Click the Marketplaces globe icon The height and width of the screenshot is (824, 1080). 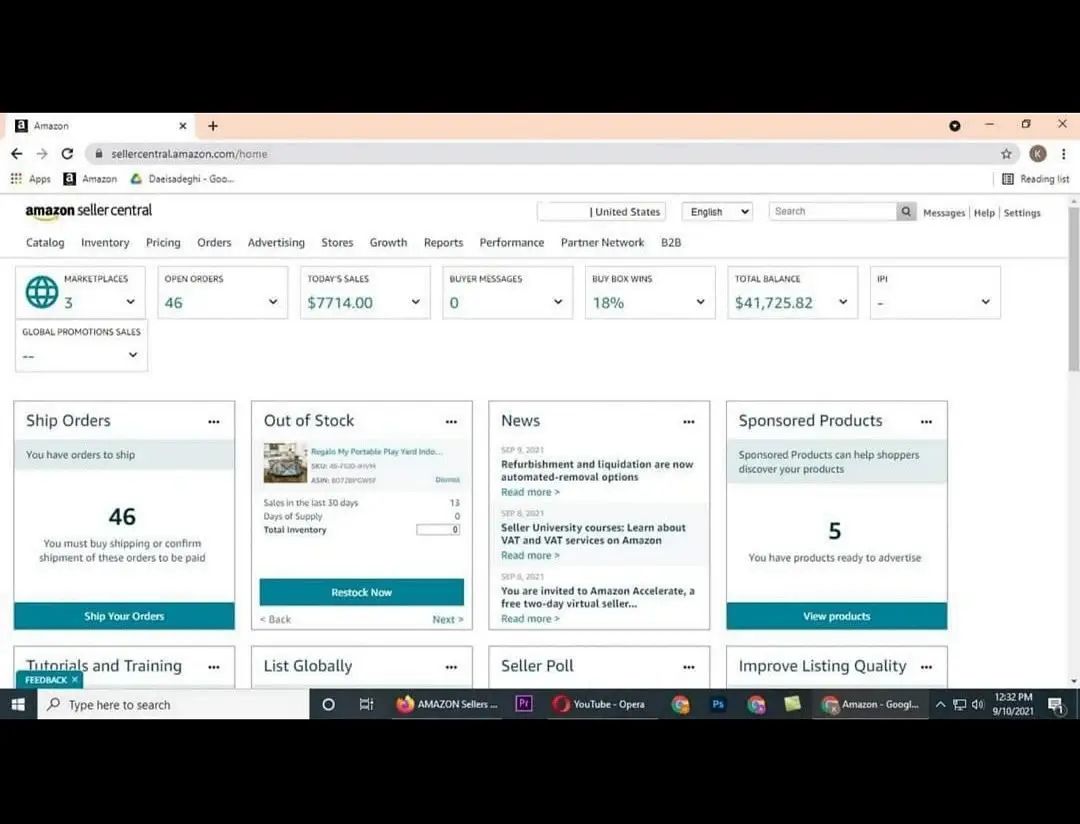pos(42,292)
